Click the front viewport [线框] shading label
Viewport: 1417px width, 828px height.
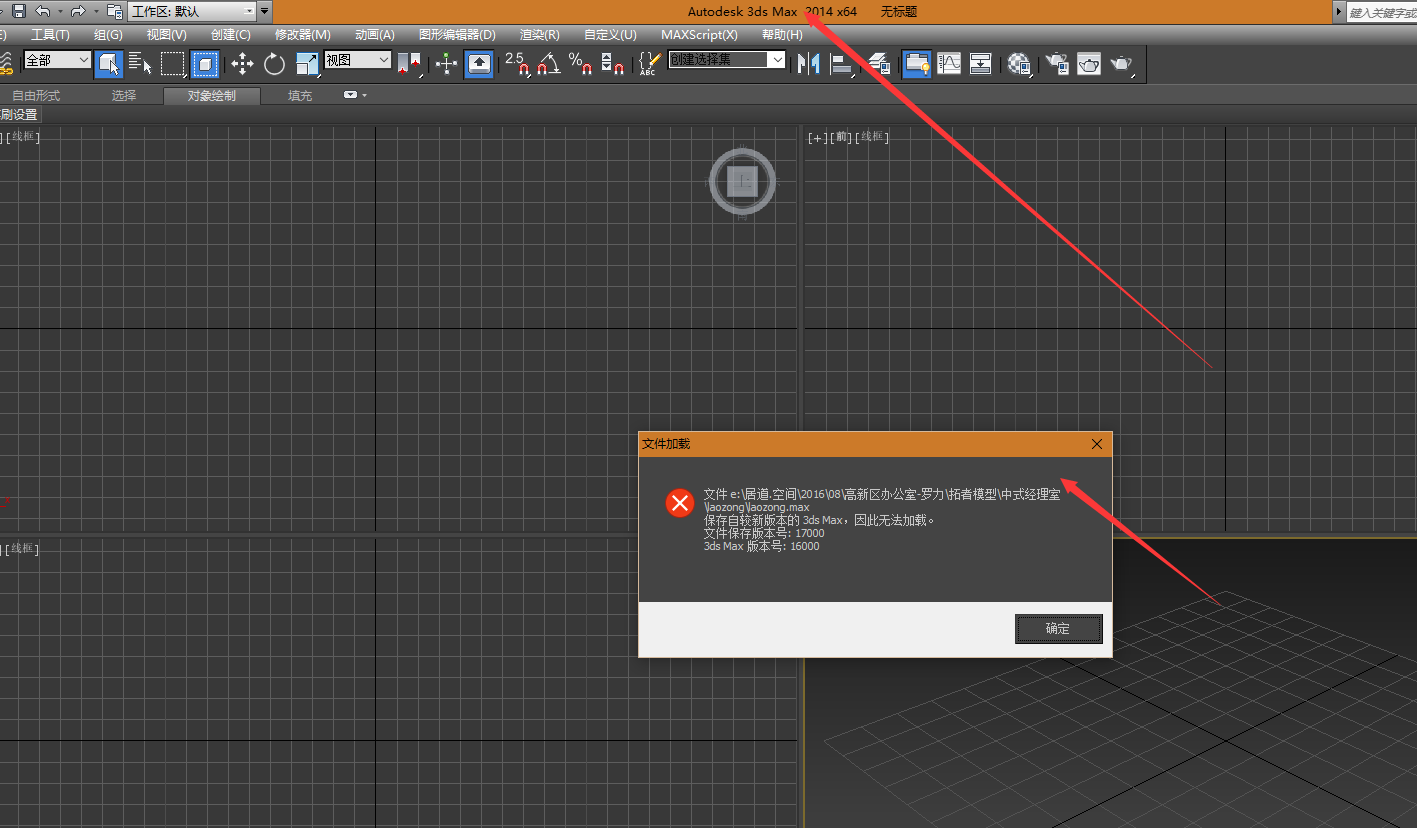[x=873, y=138]
